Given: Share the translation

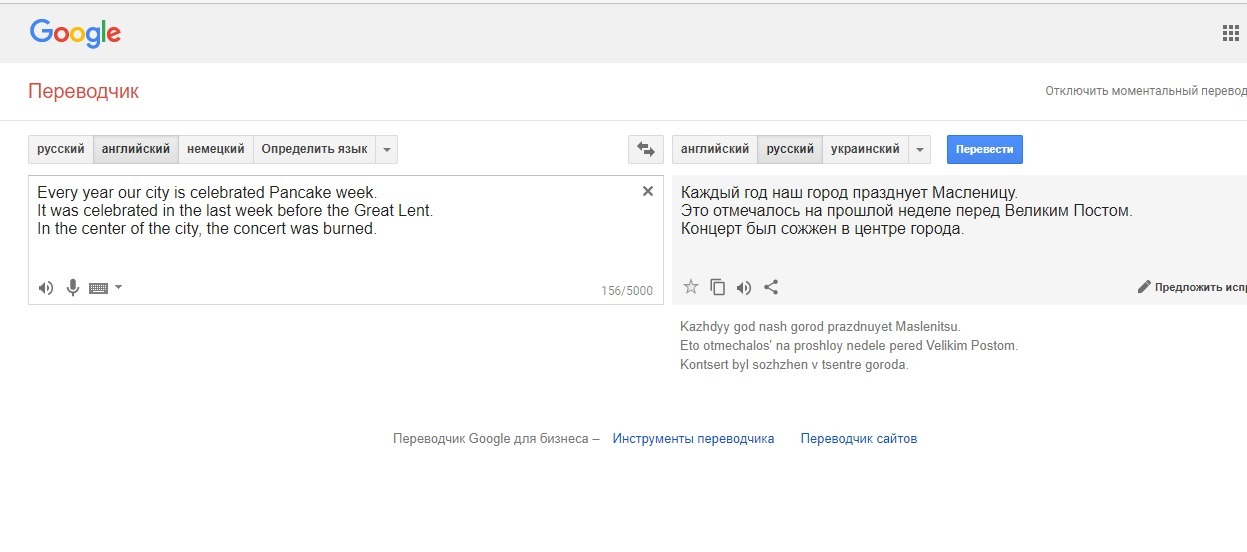Looking at the screenshot, I should click(x=771, y=287).
